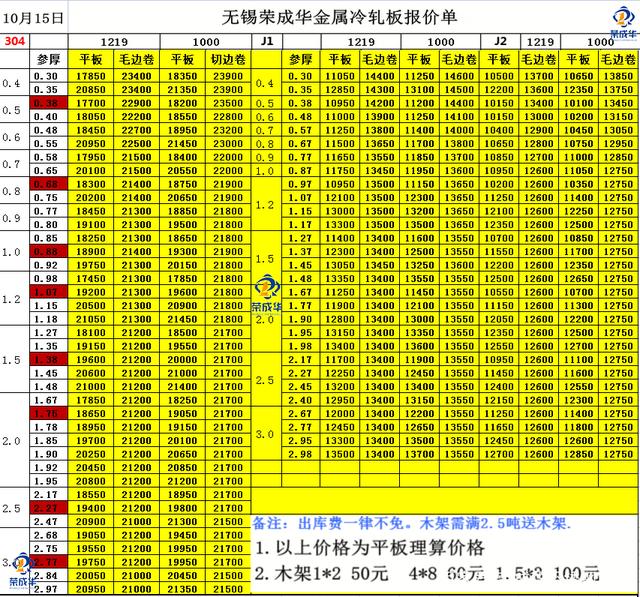640x597 pixels.
Task: Click price 22900 in 304 row 0.38
Action: pyautogui.click(x=136, y=103)
